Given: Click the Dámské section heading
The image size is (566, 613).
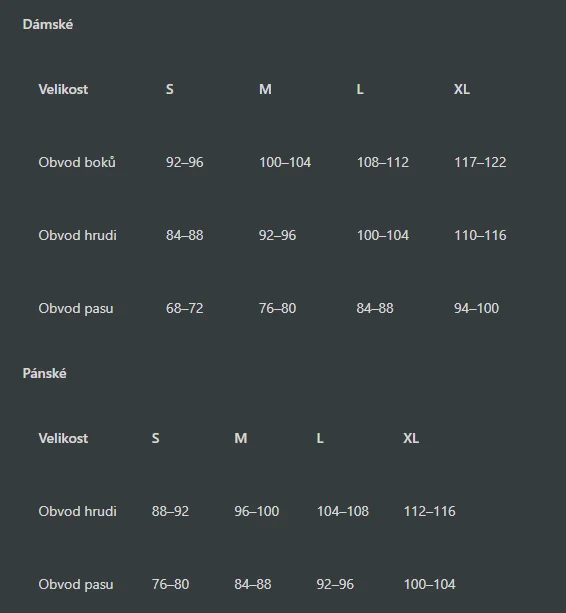Looking at the screenshot, I should 48,24.
